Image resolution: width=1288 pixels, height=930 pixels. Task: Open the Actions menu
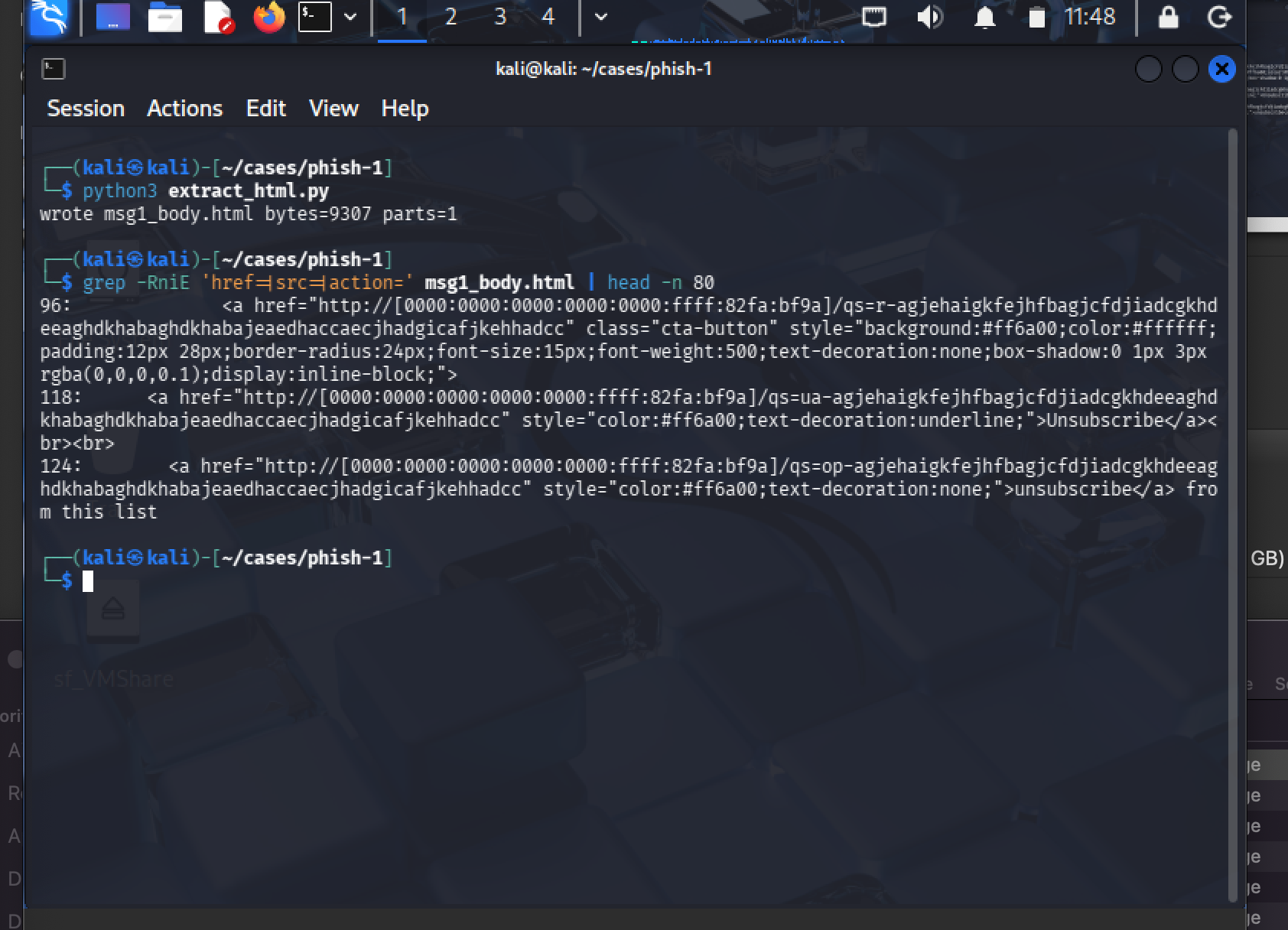click(x=184, y=109)
